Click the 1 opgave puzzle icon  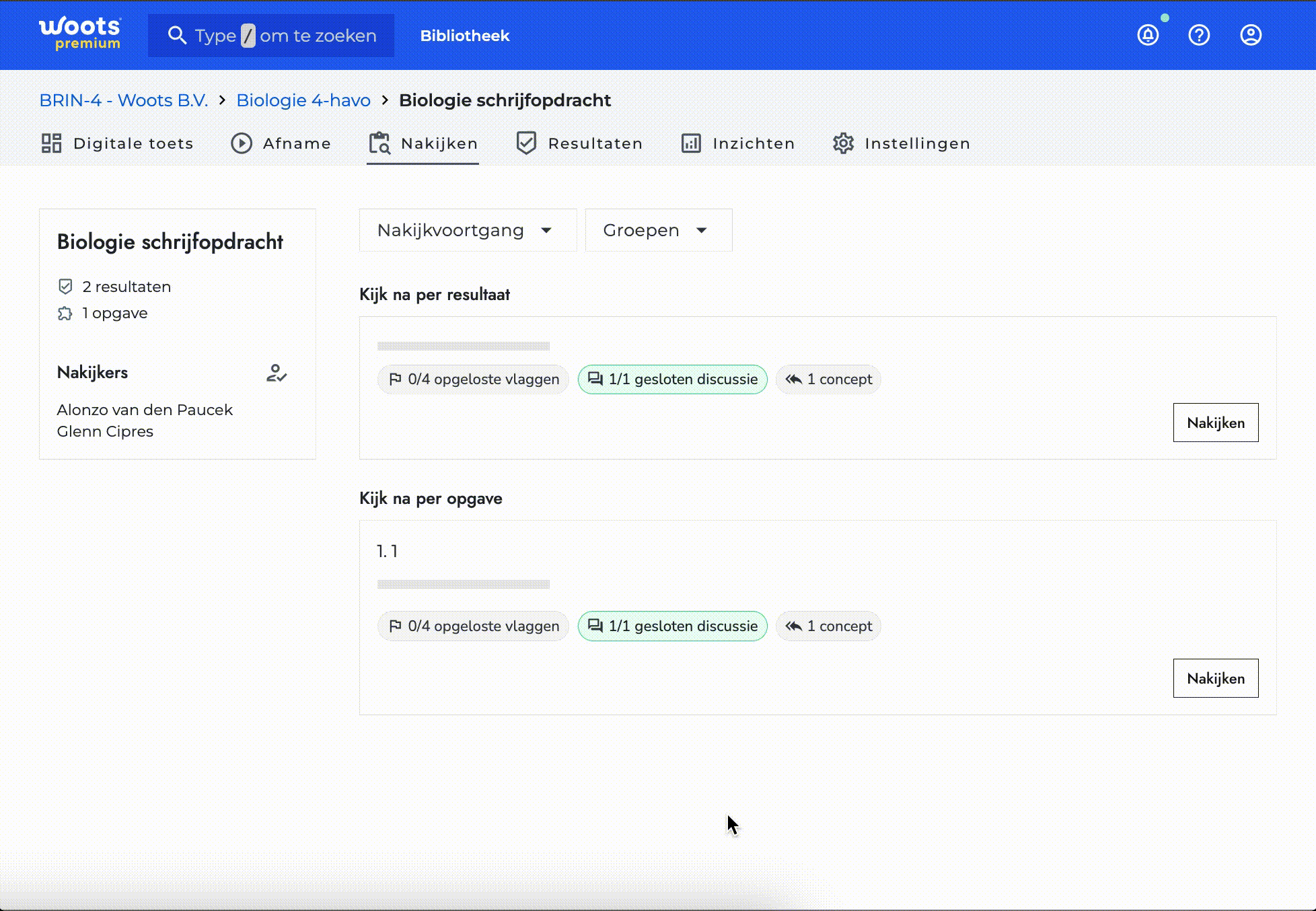click(x=65, y=314)
